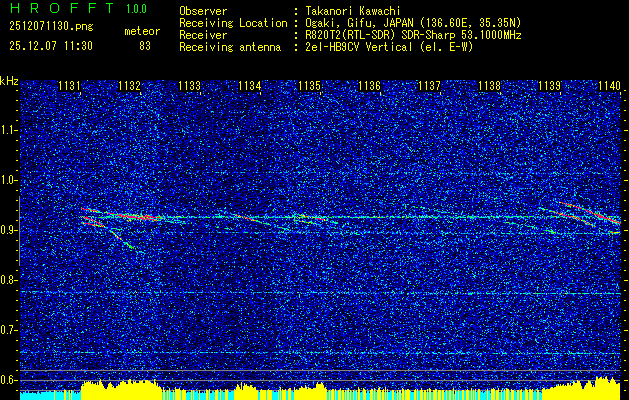The width and height of the screenshot is (629, 400).
Task: Click the meteor label
Action: (x=142, y=31)
